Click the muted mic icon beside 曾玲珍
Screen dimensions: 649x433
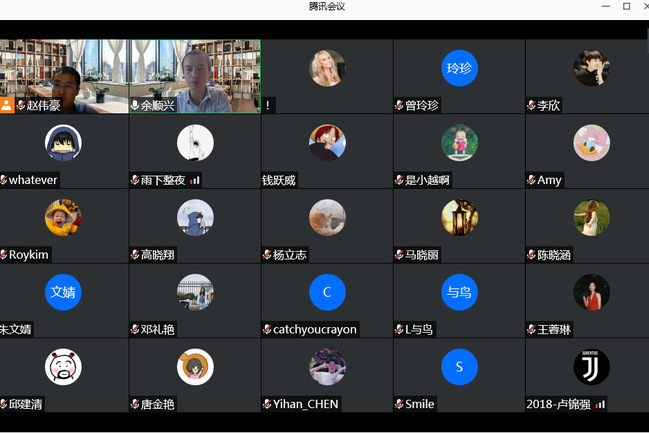(399, 105)
